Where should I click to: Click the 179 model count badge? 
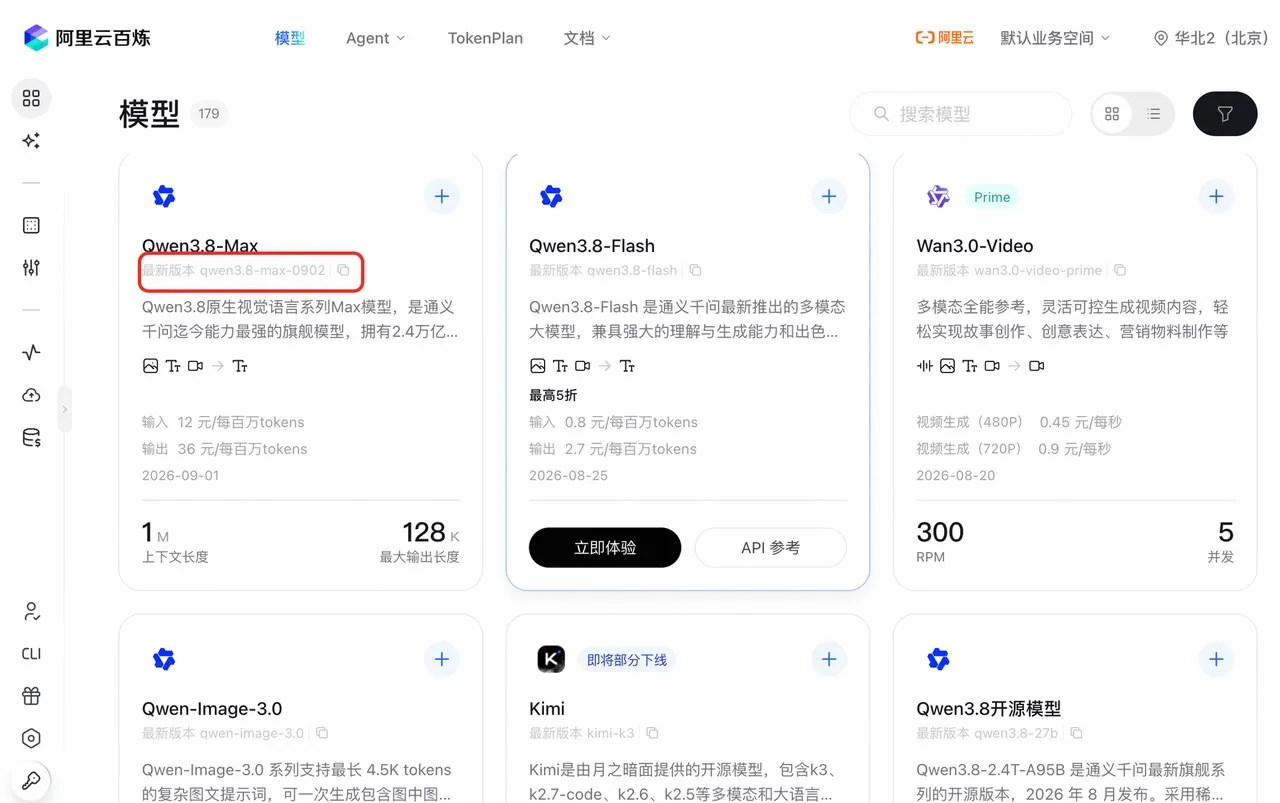point(209,114)
